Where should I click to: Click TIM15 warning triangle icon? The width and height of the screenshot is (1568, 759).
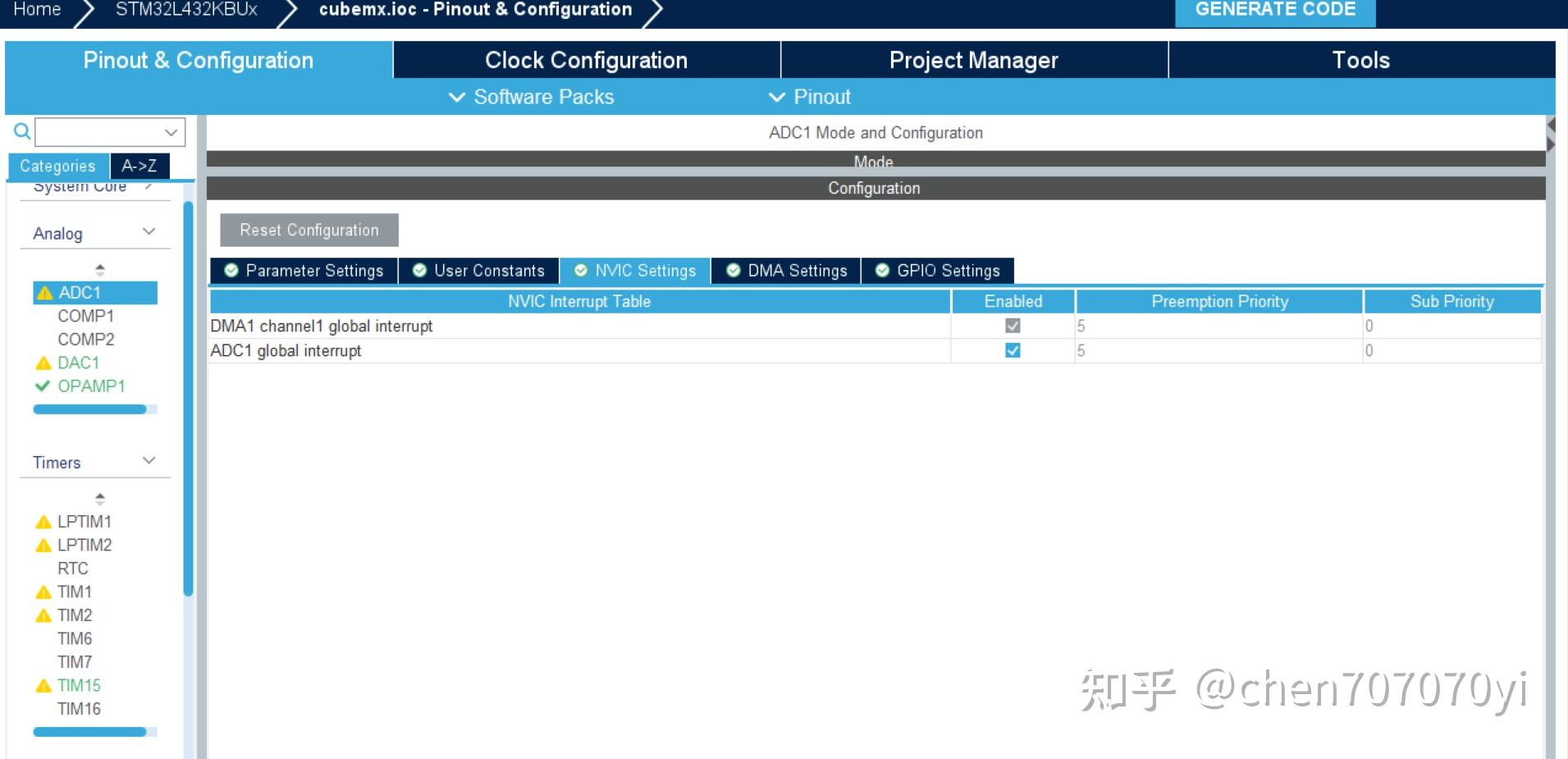tap(43, 686)
